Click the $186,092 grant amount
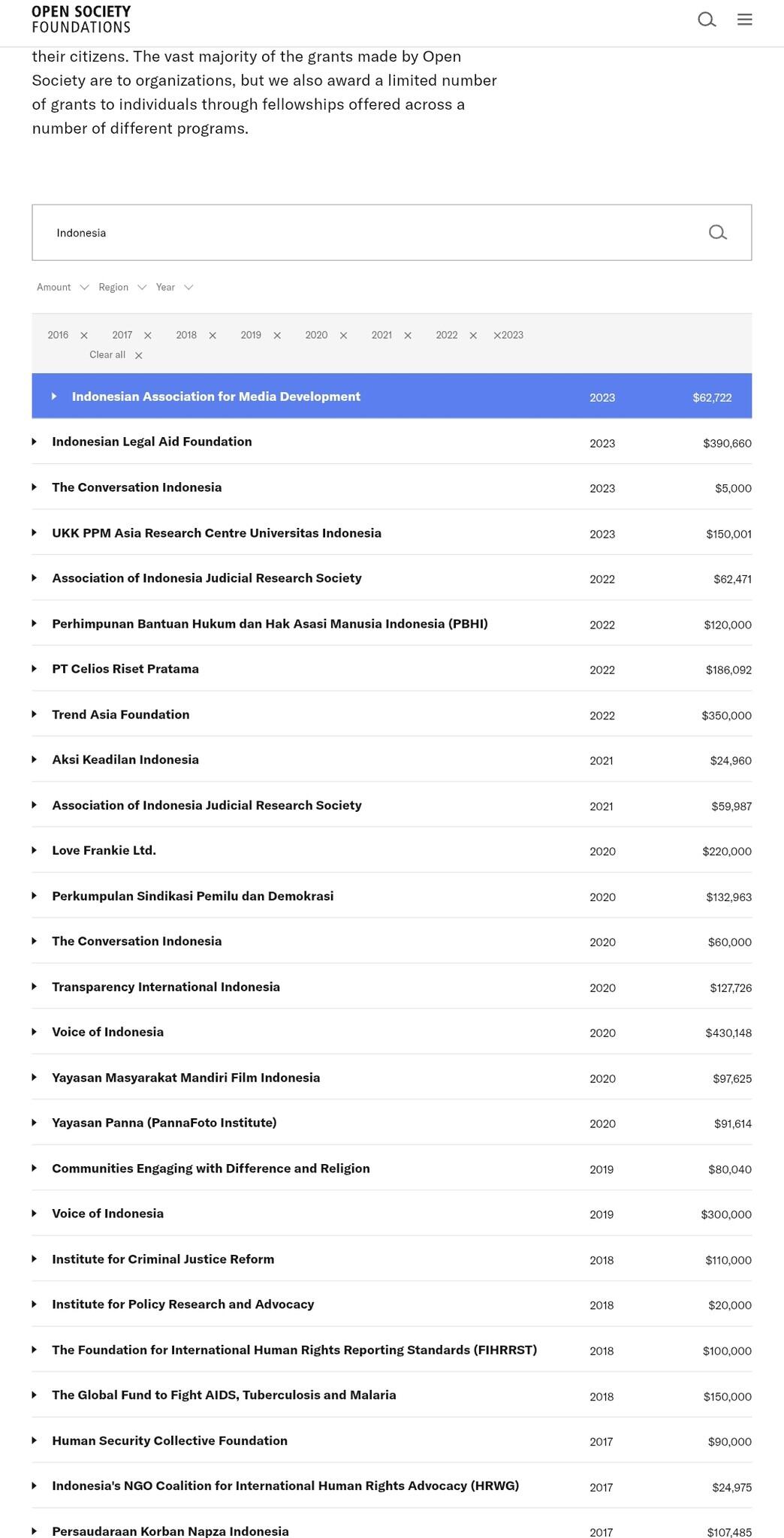Viewport: 784px width, 1538px height. click(x=728, y=670)
